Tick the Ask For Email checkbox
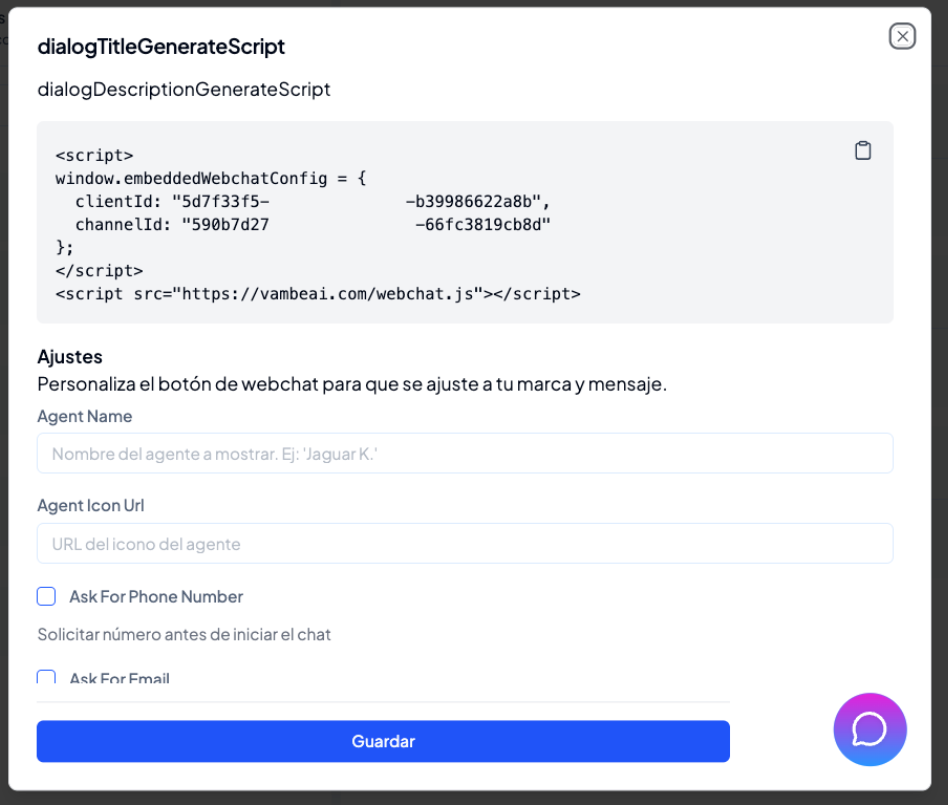The width and height of the screenshot is (948, 805). (x=47, y=677)
